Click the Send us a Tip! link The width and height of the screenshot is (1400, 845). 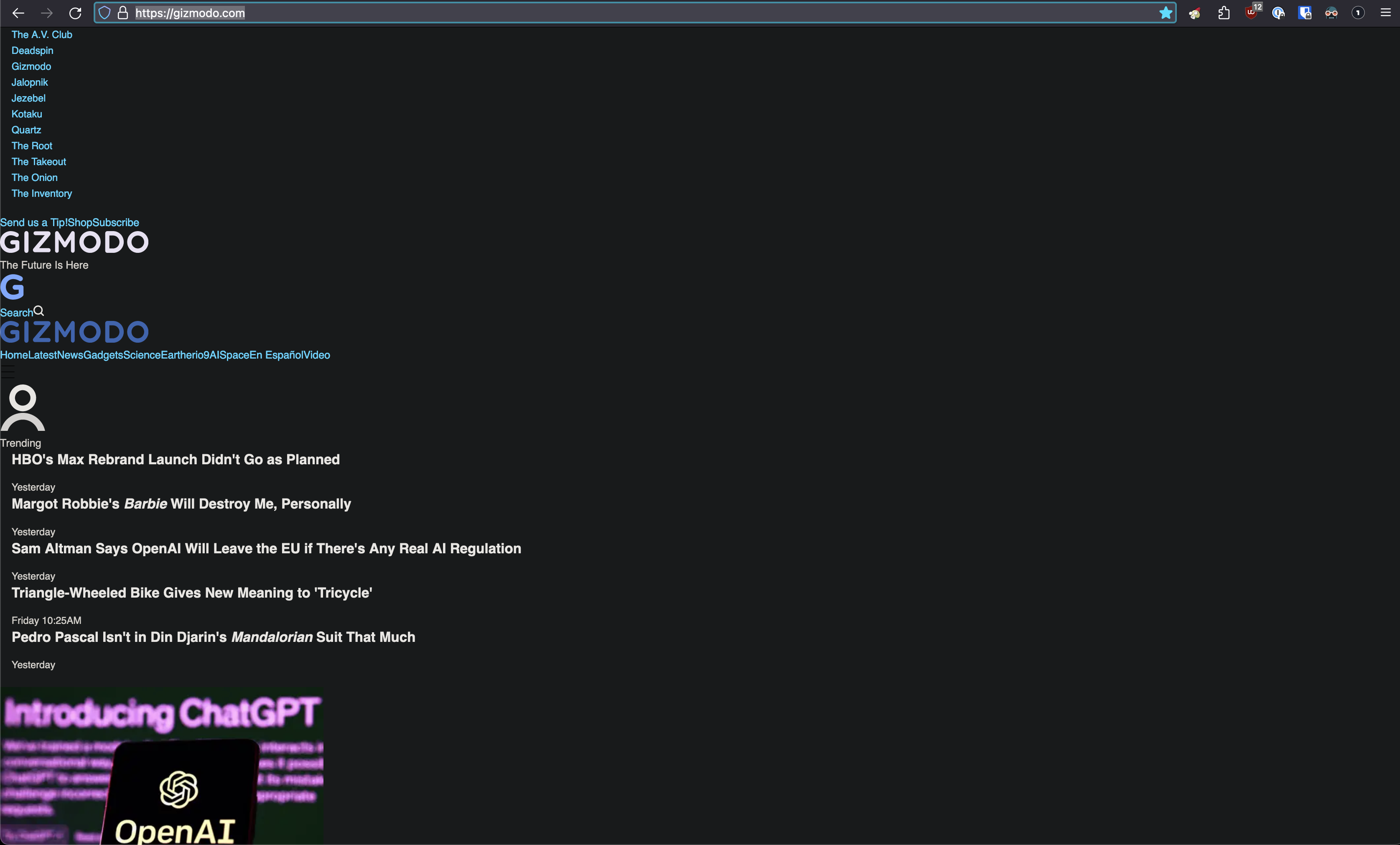coord(33,222)
